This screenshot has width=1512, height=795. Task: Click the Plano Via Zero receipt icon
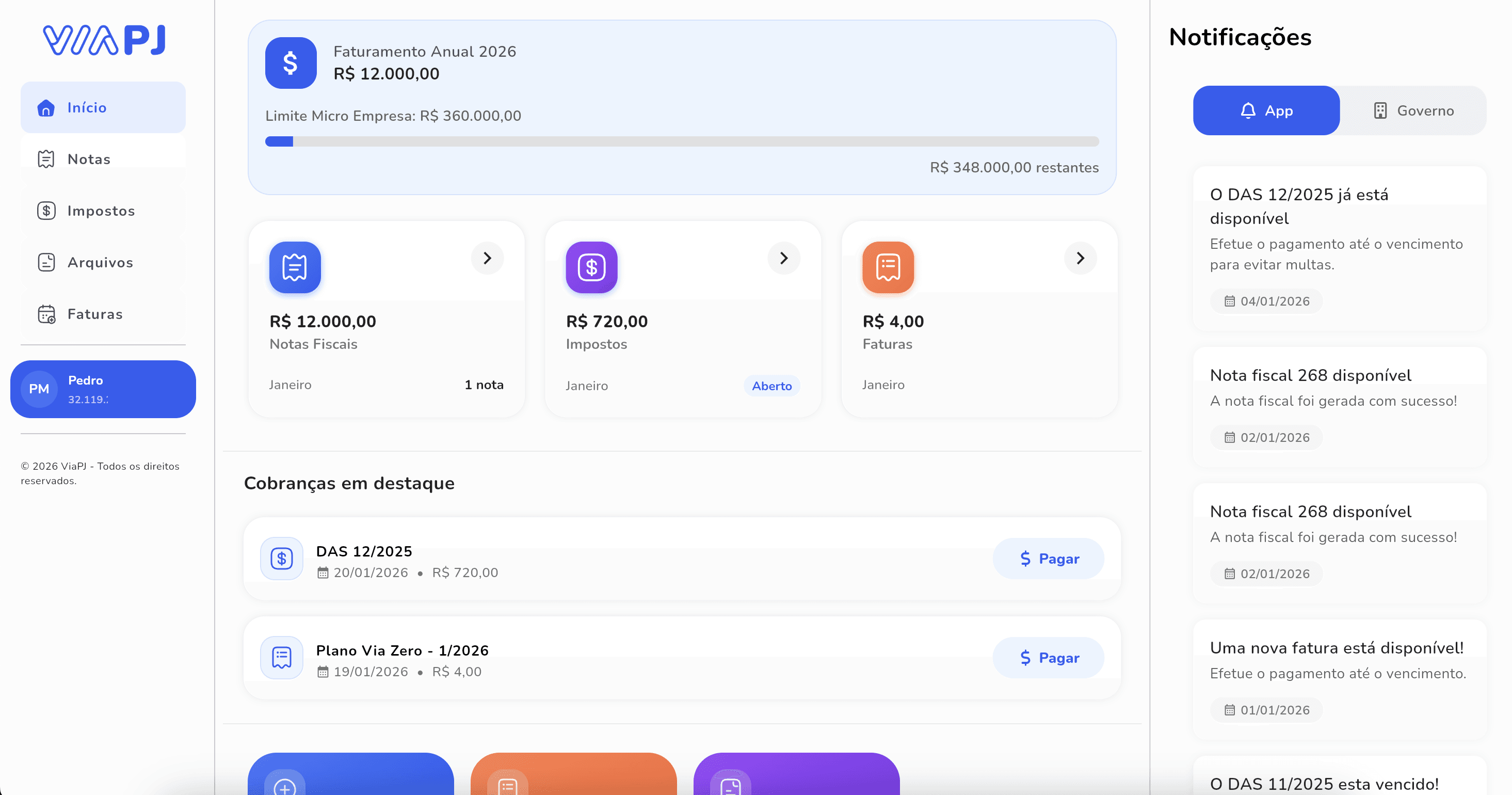click(282, 658)
